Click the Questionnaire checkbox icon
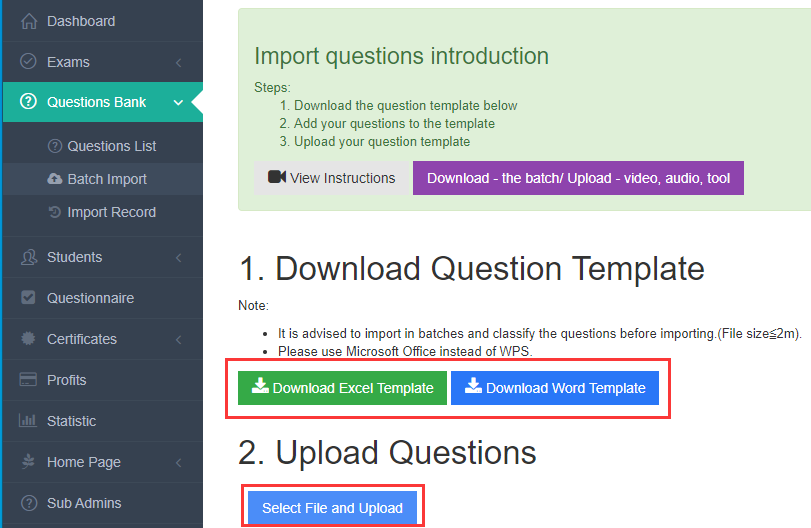The height and width of the screenshot is (528, 811). 28,297
